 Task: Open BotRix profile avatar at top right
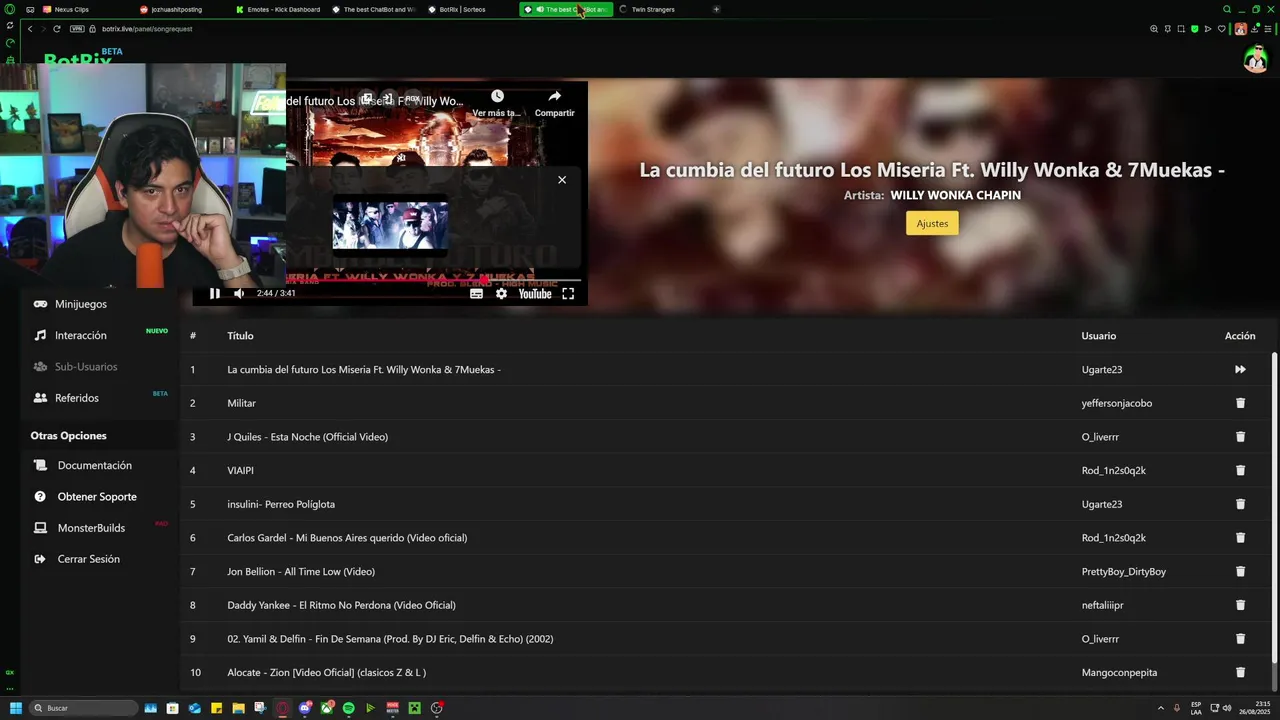point(1255,60)
